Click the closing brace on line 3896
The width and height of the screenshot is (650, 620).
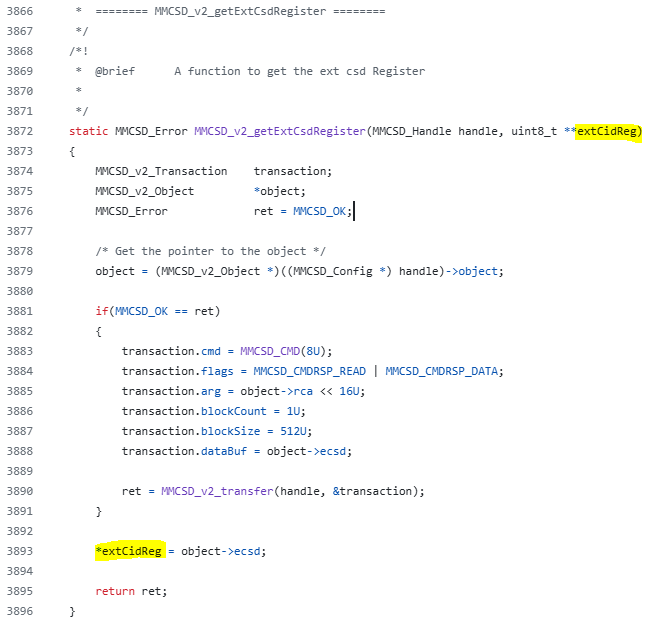point(72,611)
